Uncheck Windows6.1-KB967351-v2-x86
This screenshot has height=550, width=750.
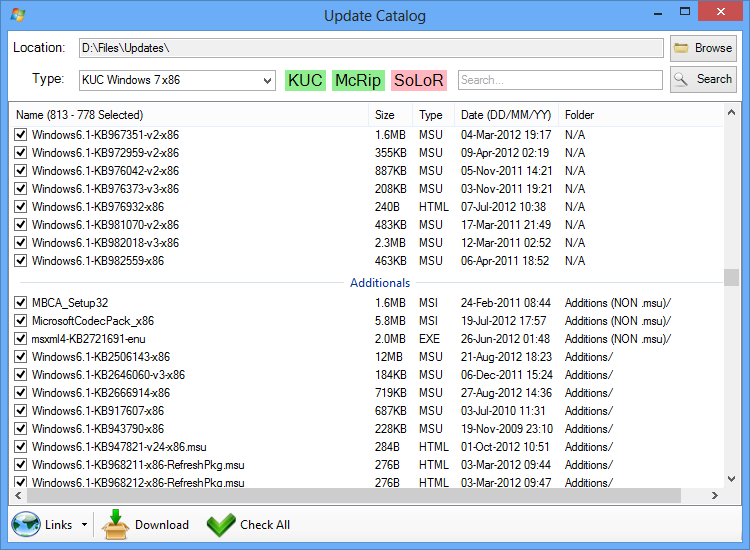click(x=21, y=134)
